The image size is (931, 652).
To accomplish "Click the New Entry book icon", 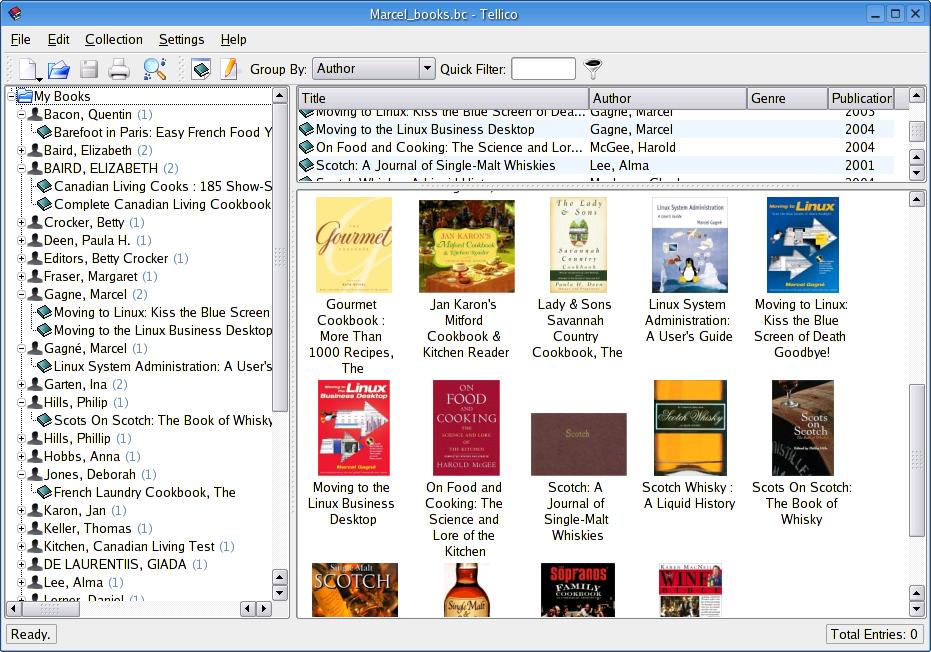I will [201, 69].
